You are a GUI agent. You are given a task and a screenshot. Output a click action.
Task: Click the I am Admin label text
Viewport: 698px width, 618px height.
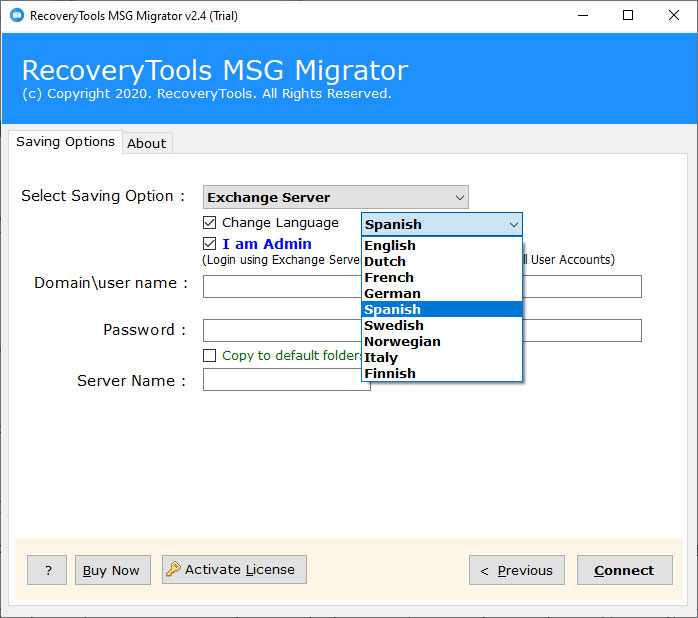(x=267, y=244)
